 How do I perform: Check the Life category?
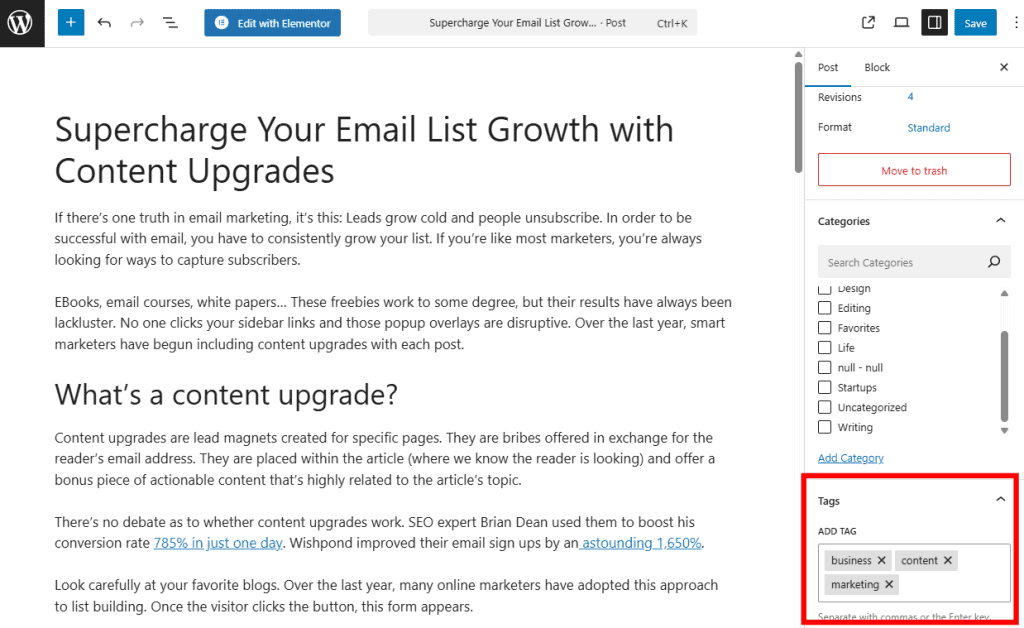pos(825,347)
